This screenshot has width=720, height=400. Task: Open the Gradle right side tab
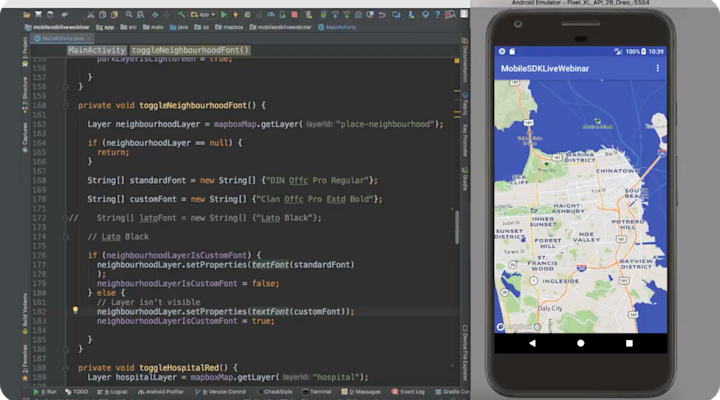465,179
